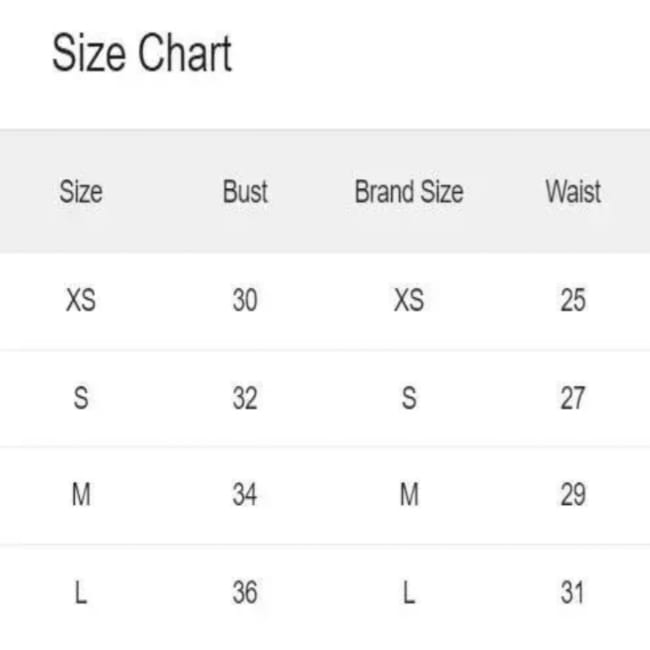This screenshot has width=650, height=650.
Task: Select the Size column header
Action: coord(81,191)
